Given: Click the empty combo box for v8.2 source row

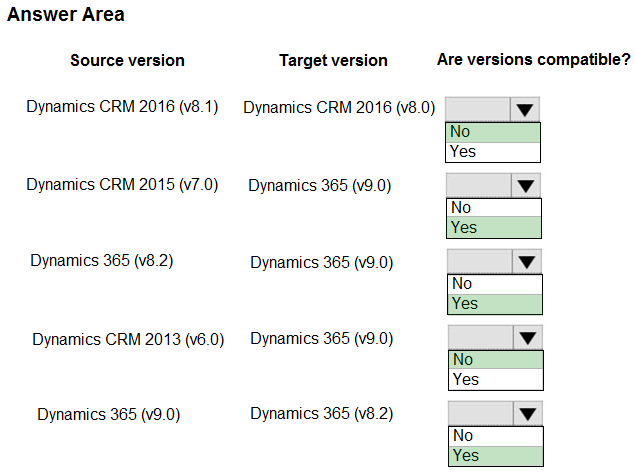Looking at the screenshot, I should coord(479,262).
